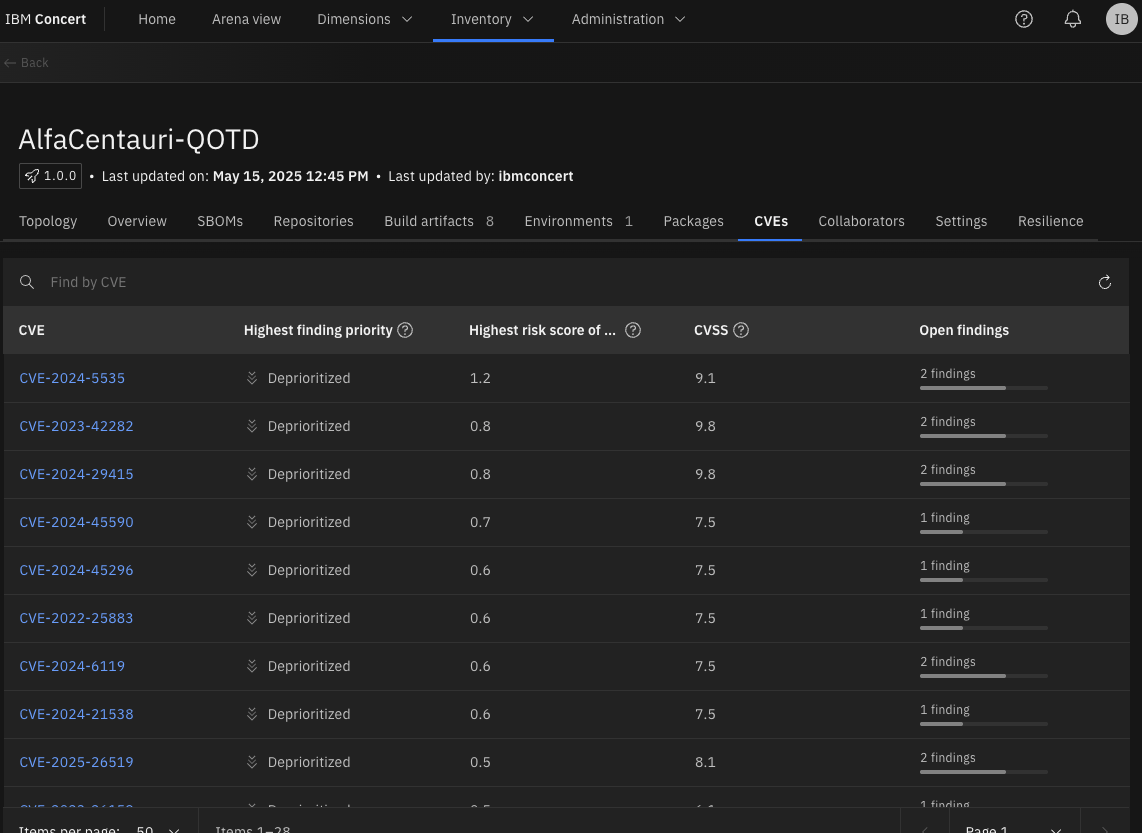Open the IB user avatar menu
Viewport: 1142px width, 833px height.
(1122, 20)
